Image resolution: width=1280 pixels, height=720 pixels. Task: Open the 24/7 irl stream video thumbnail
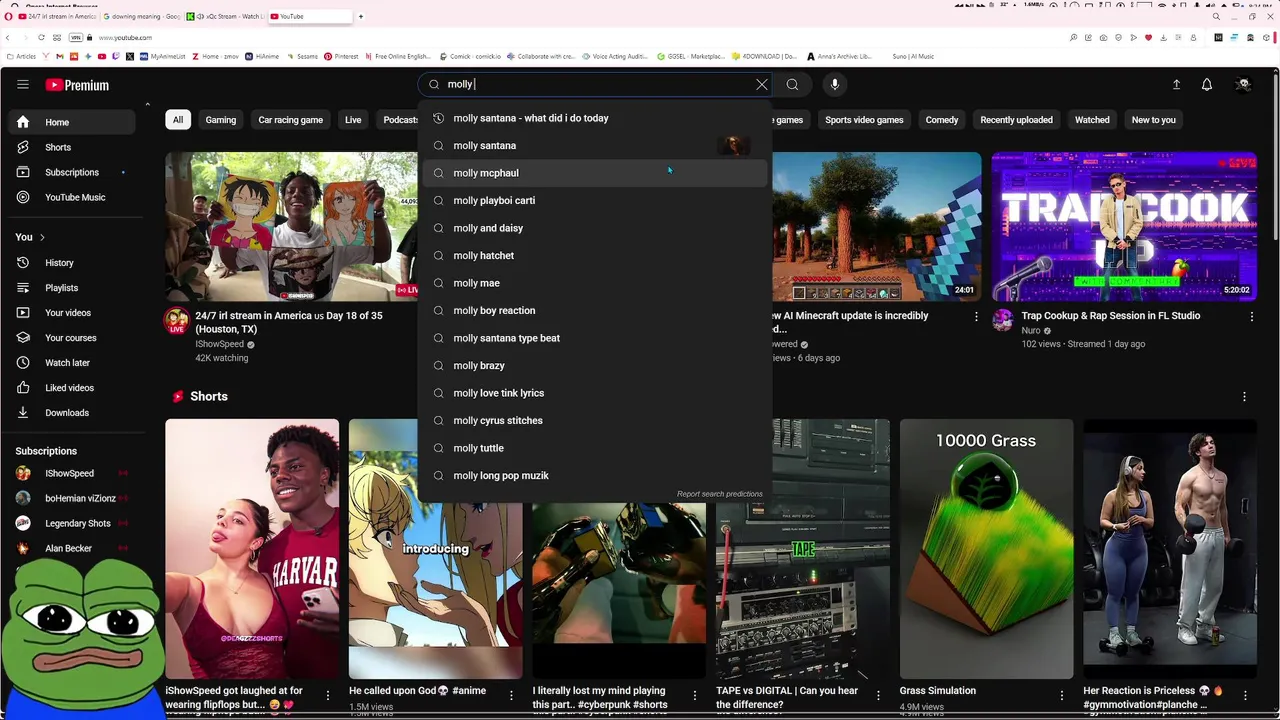[291, 226]
